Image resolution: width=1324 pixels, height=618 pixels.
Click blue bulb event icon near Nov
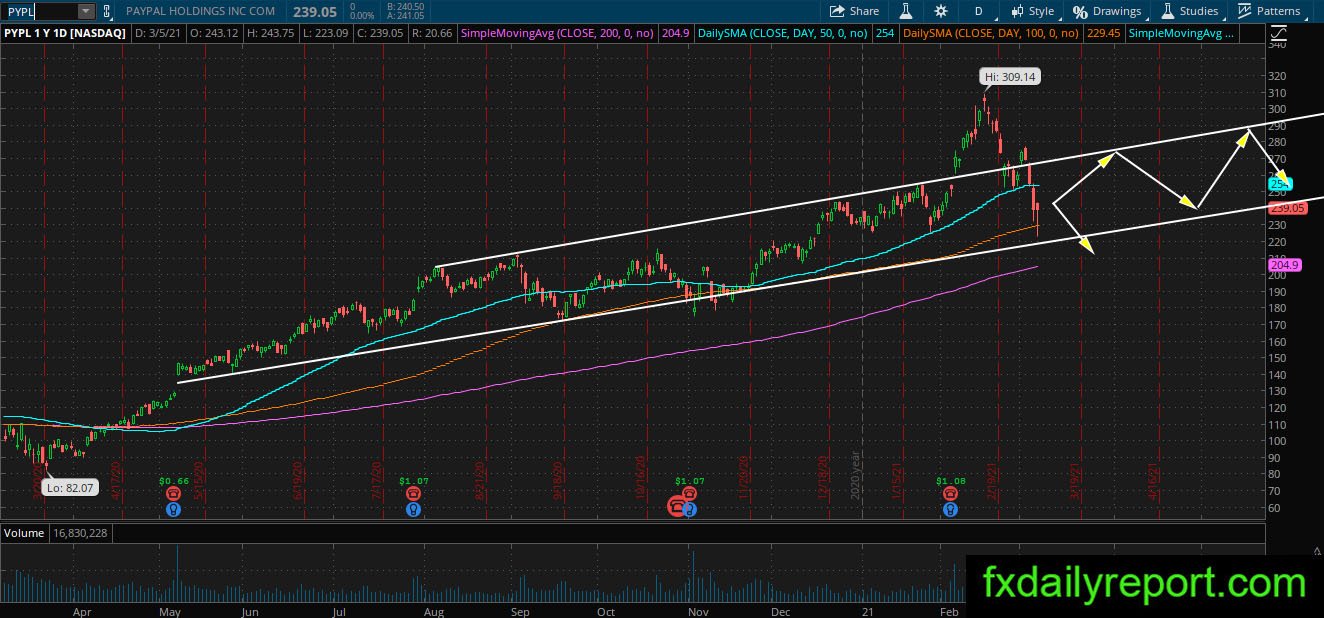(690, 509)
